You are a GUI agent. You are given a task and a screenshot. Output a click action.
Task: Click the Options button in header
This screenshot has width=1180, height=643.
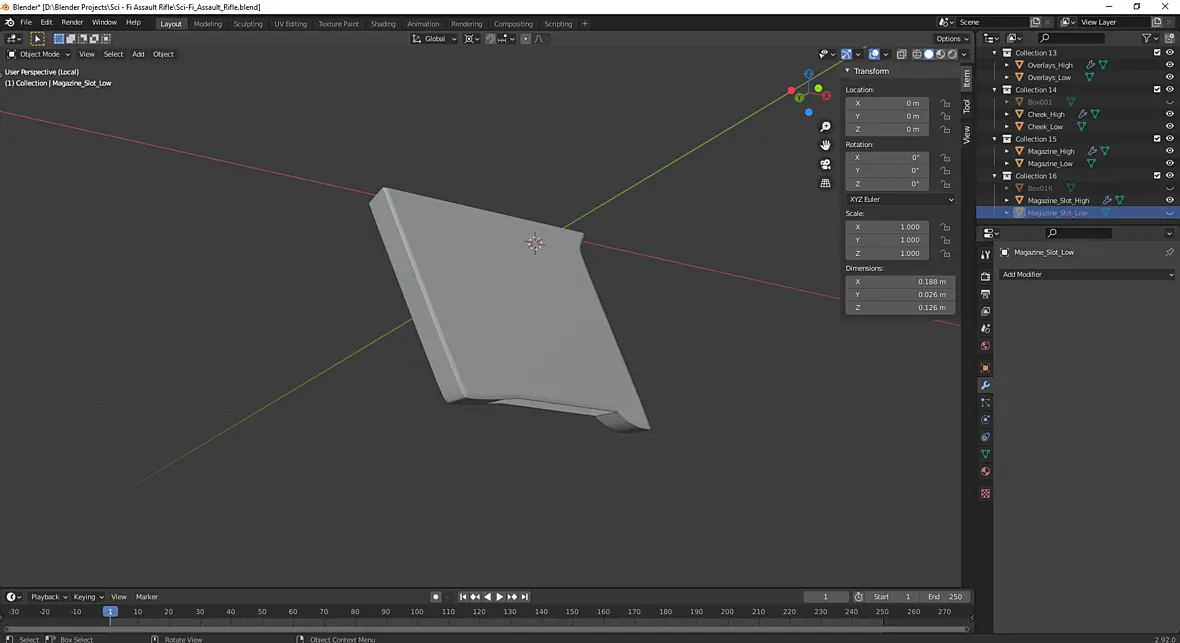[952, 38]
